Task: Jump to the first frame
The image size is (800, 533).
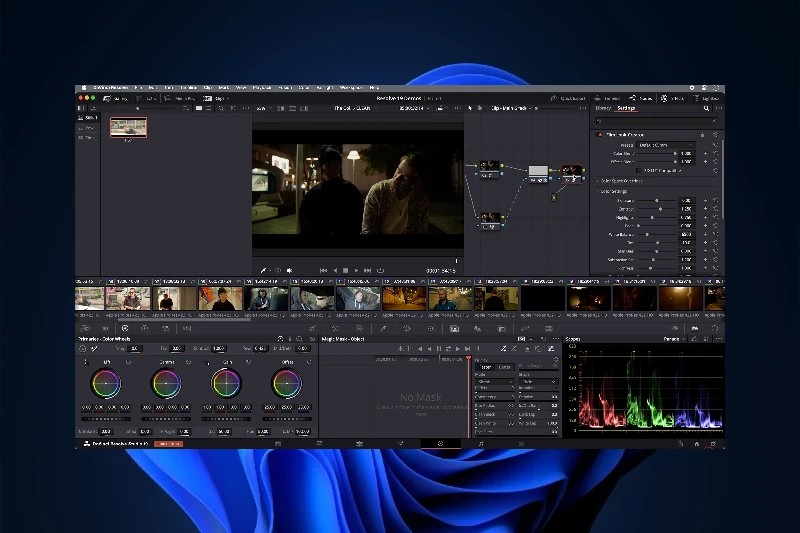Action: [323, 270]
